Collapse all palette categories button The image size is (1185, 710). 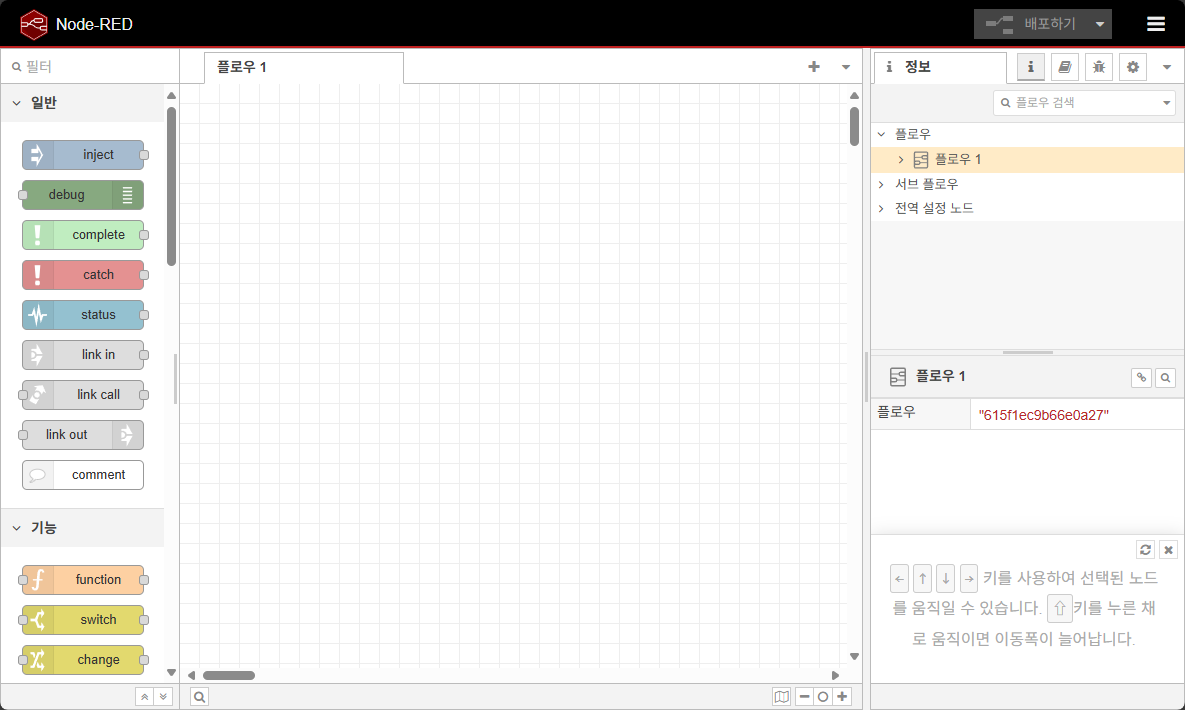[x=144, y=696]
